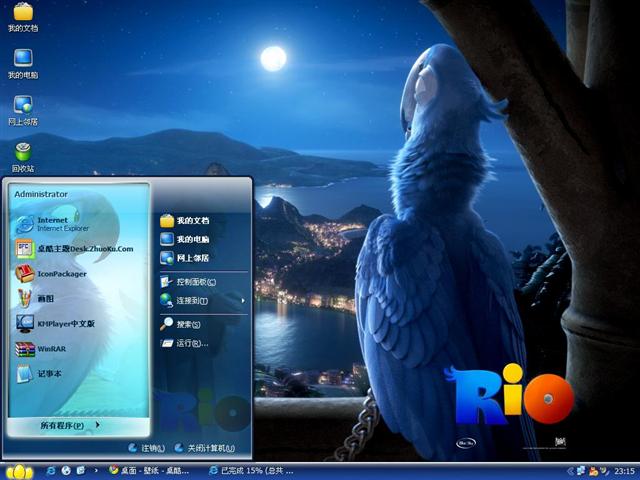Click the globe browser quick launch icon
The width and height of the screenshot is (640, 480).
click(x=66, y=471)
